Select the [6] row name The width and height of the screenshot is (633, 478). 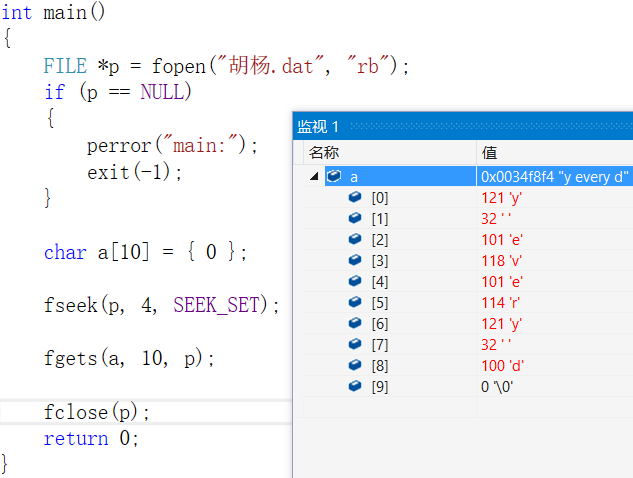click(380, 324)
